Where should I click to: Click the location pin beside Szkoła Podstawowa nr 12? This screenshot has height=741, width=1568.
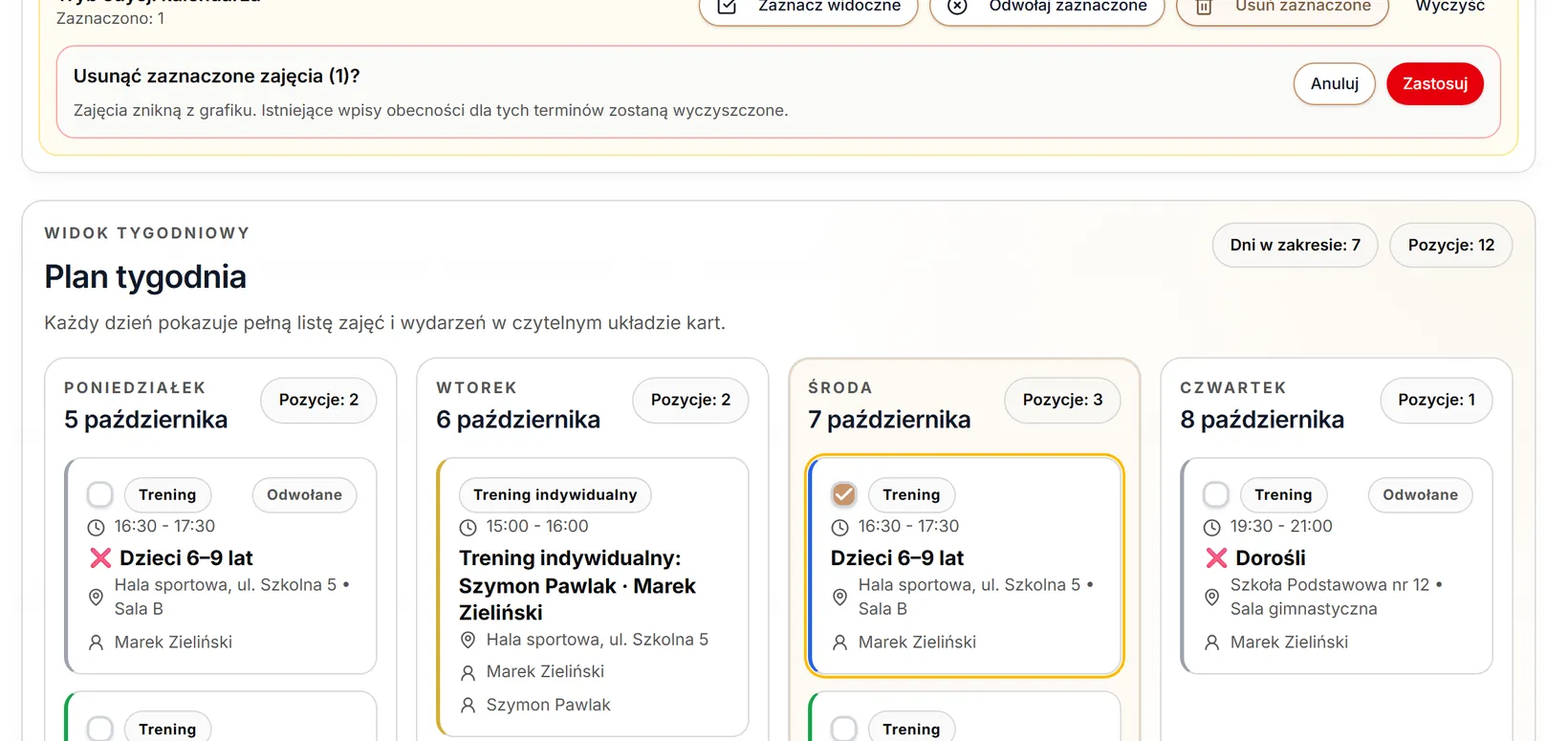coord(1211,597)
